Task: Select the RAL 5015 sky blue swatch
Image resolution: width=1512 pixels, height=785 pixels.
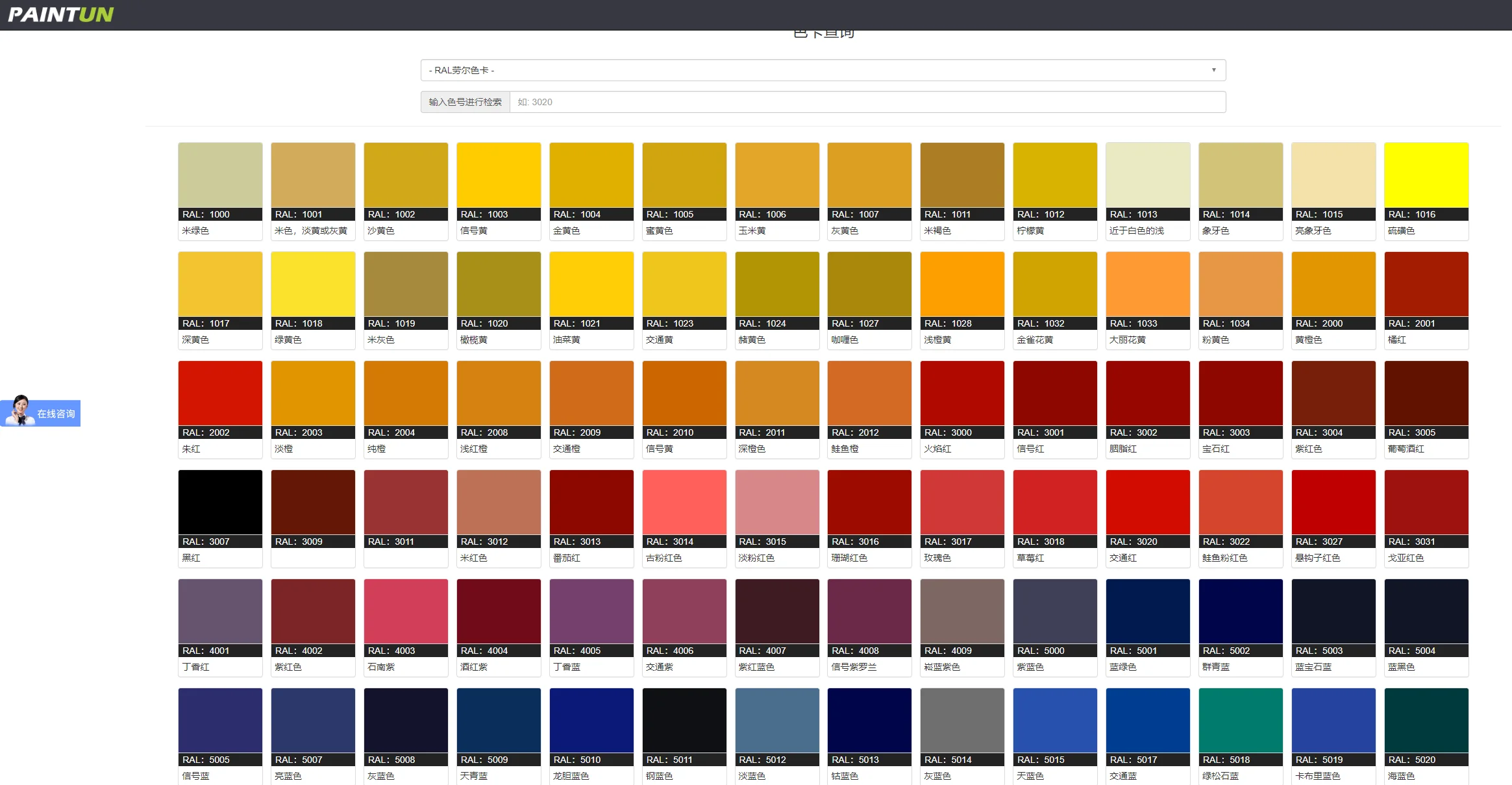Action: [x=1054, y=721]
